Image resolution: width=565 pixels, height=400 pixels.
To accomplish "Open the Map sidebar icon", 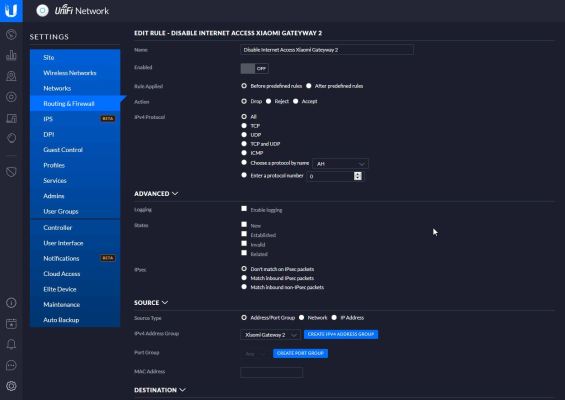I will [11, 76].
